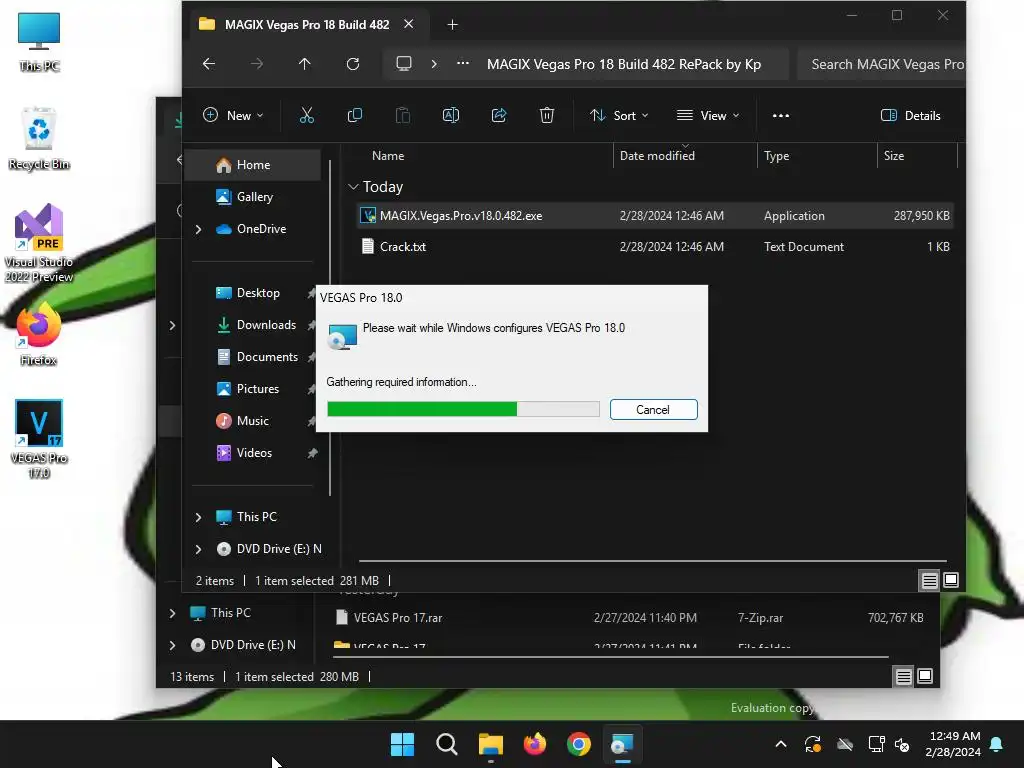The height and width of the screenshot is (768, 1024).
Task: Click the address bar path text
Action: click(624, 64)
